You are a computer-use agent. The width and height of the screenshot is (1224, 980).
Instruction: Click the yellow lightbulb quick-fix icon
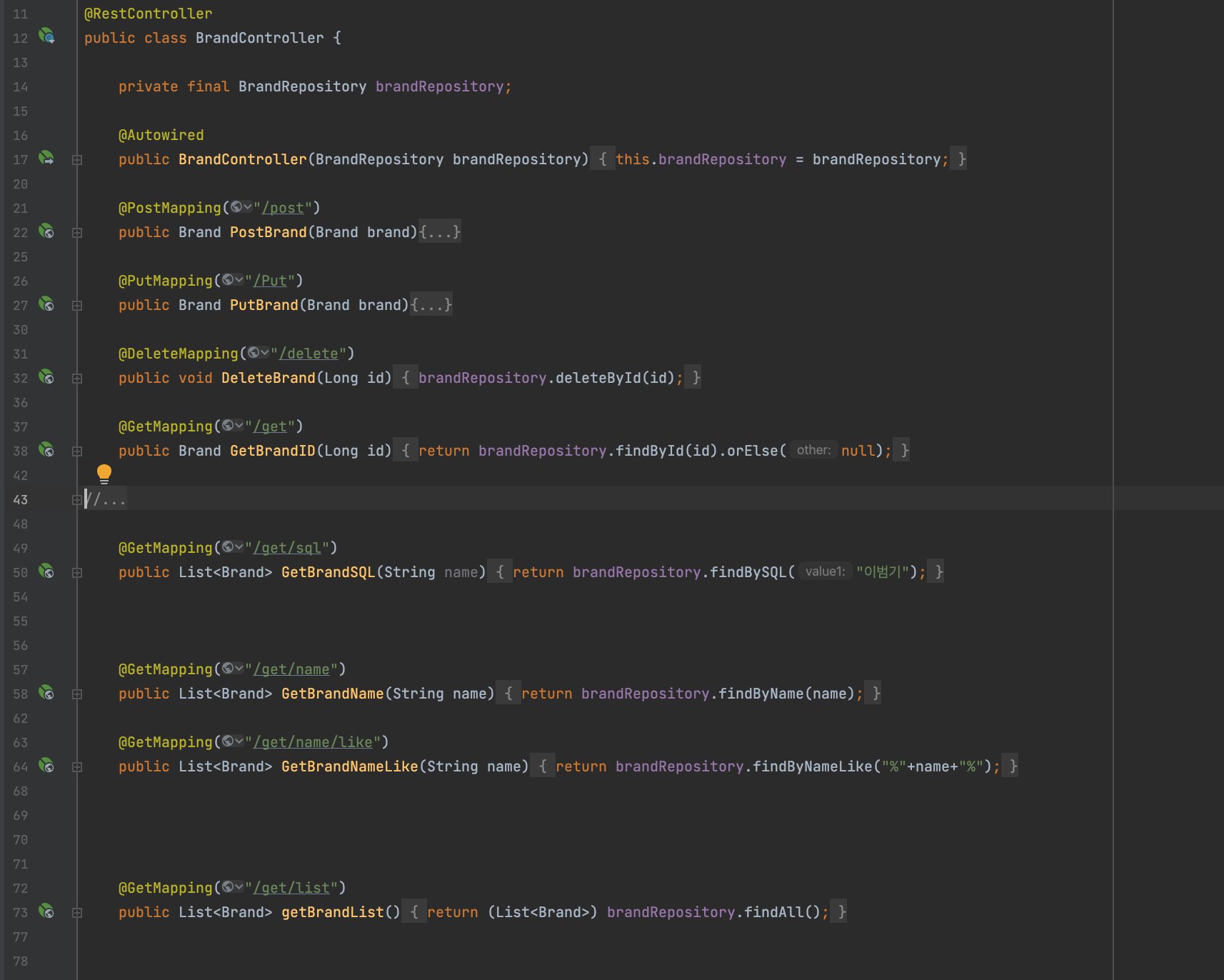(x=104, y=474)
